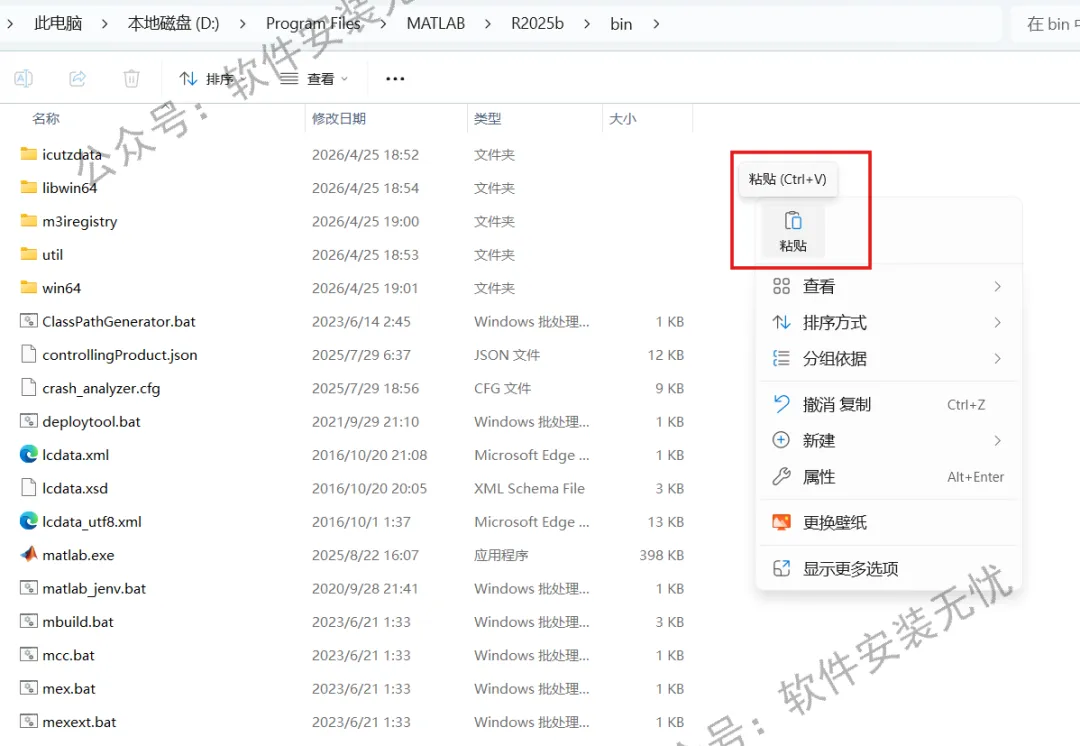1080x746 pixels.
Task: Click the matlab_jenv.bat file icon
Action: coord(28,588)
